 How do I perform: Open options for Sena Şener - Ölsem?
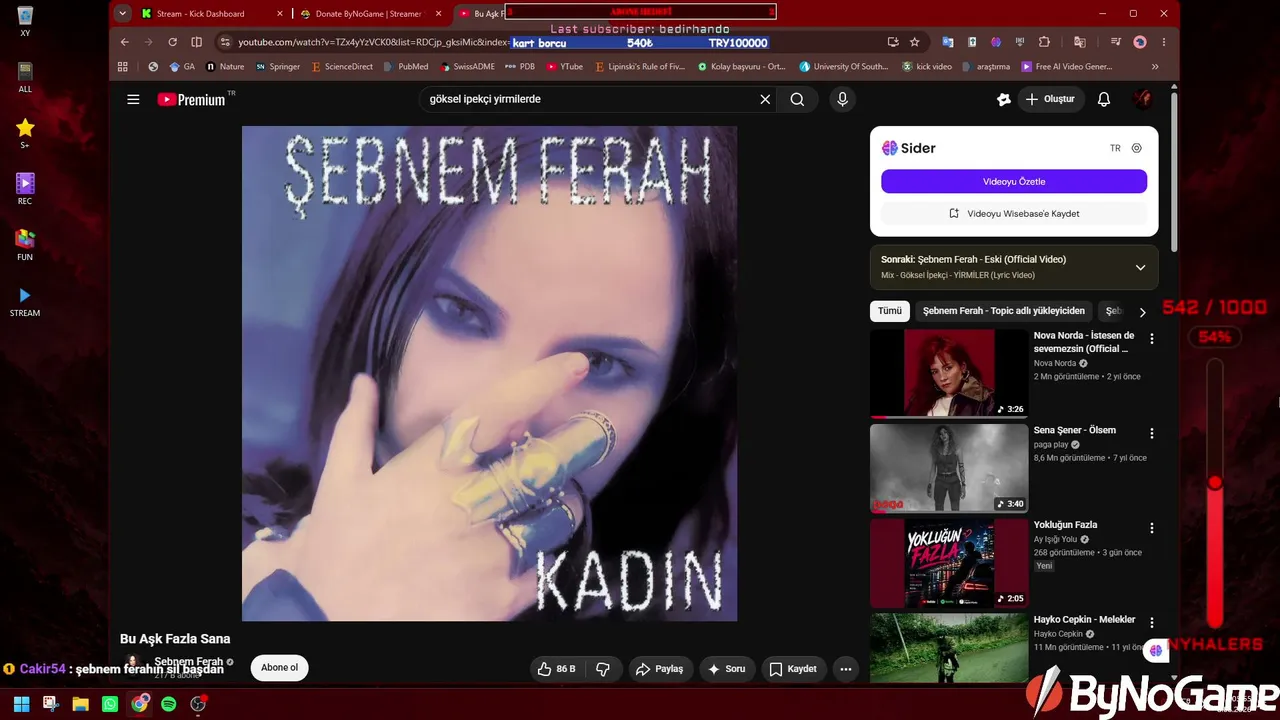pos(1151,433)
